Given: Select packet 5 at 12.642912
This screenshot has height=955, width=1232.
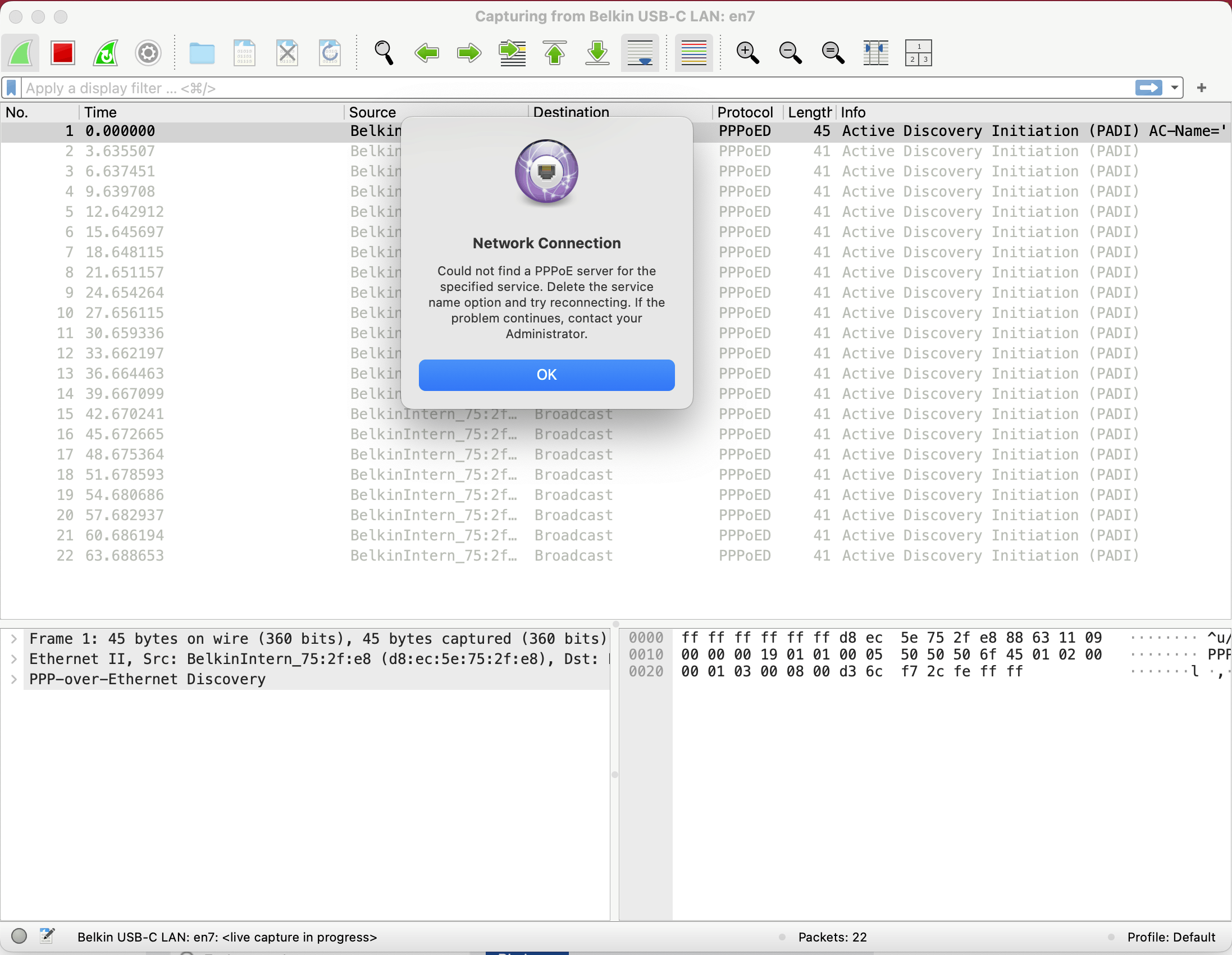Looking at the screenshot, I should pyautogui.click(x=616, y=212).
